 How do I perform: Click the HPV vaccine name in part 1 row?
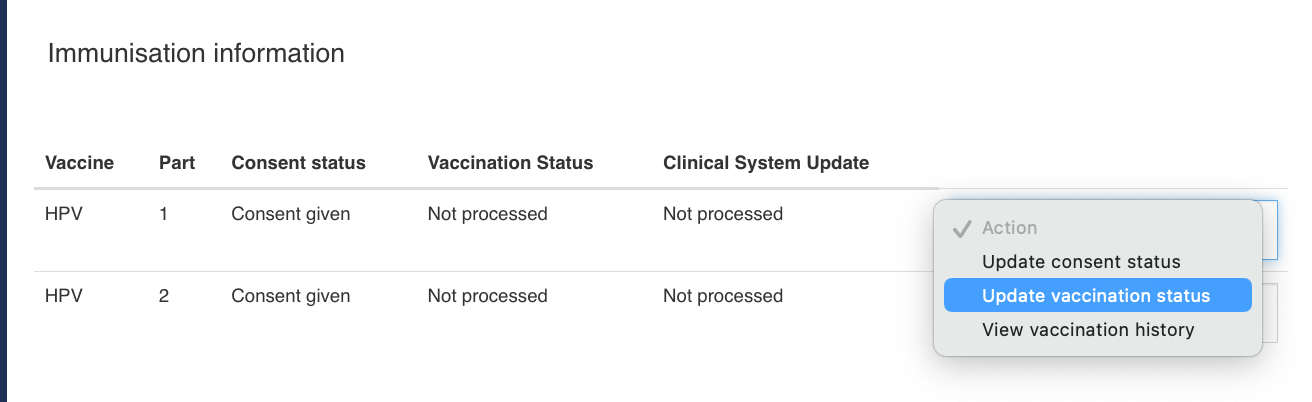pos(64,214)
